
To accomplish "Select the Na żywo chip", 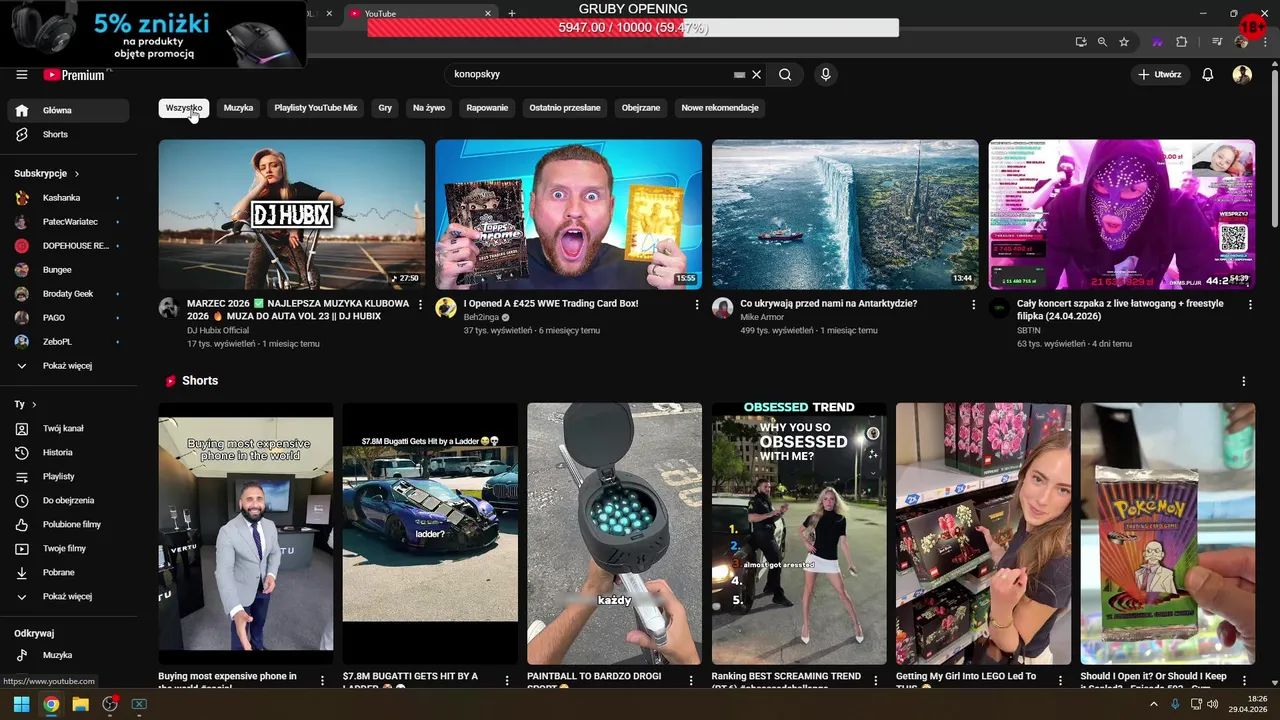I will (429, 108).
